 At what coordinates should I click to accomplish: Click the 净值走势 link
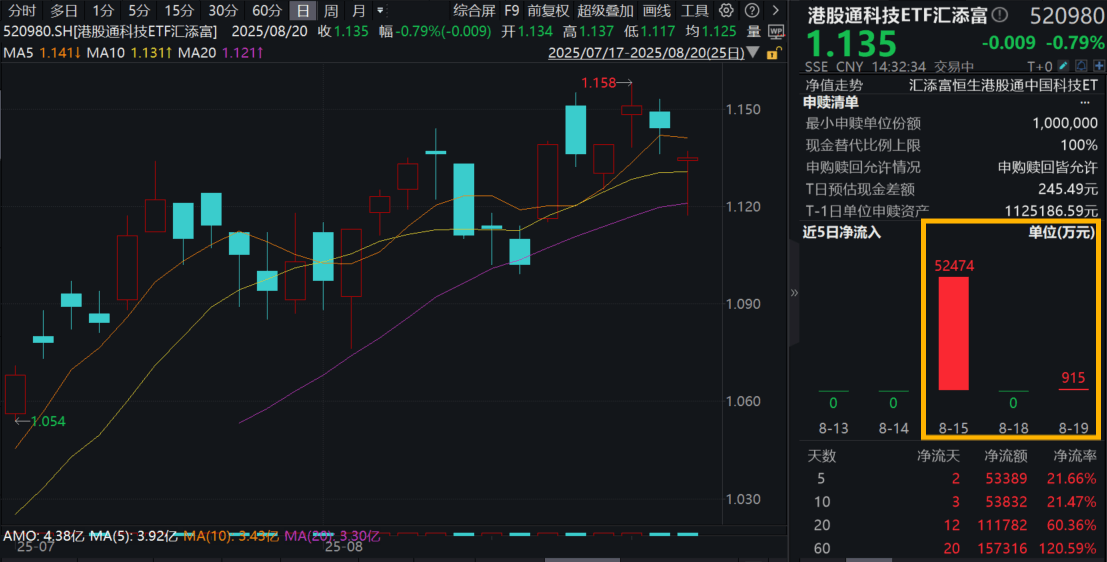point(827,85)
